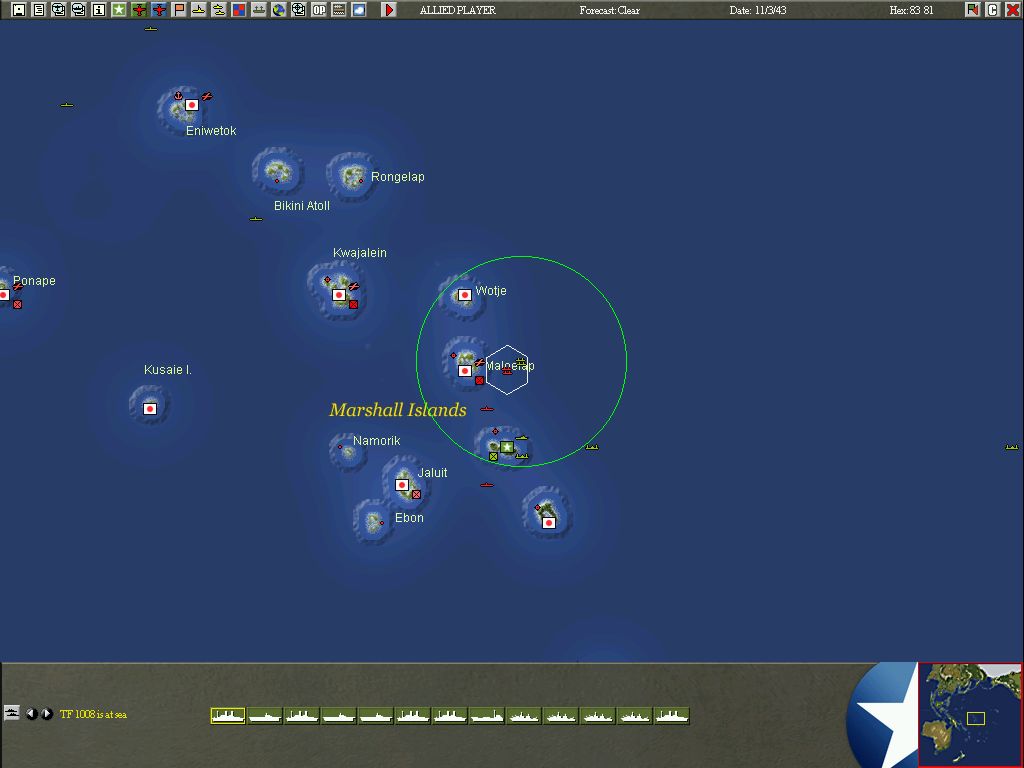Click the previous task force left arrow

coord(31,714)
